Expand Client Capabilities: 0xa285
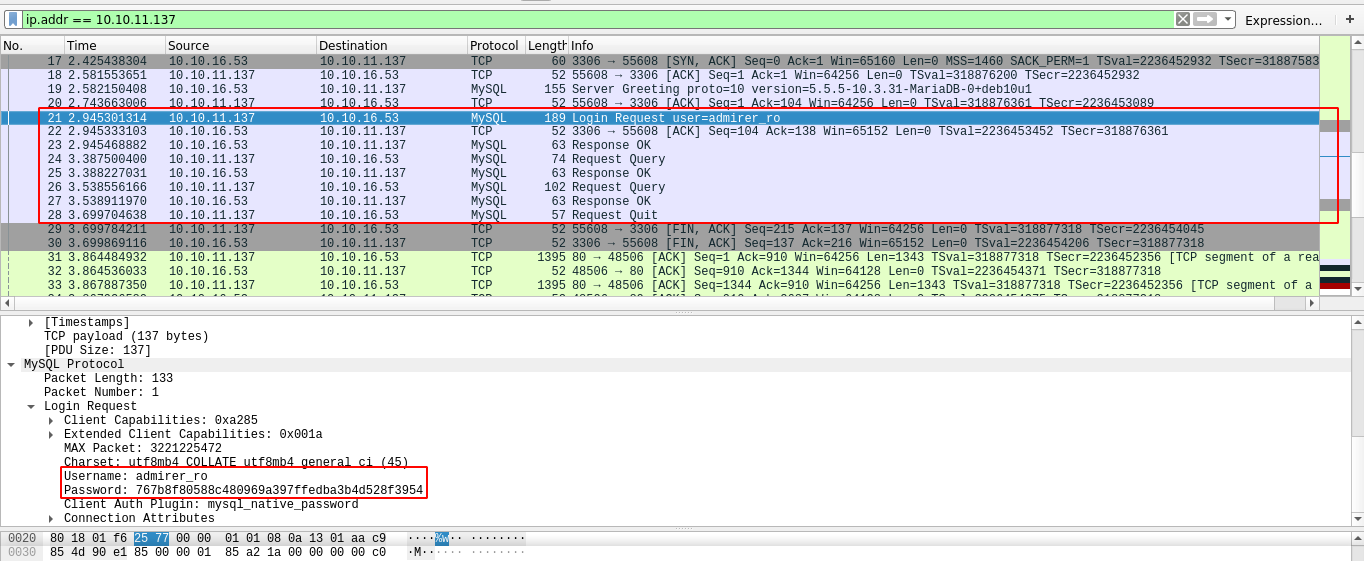 51,420
